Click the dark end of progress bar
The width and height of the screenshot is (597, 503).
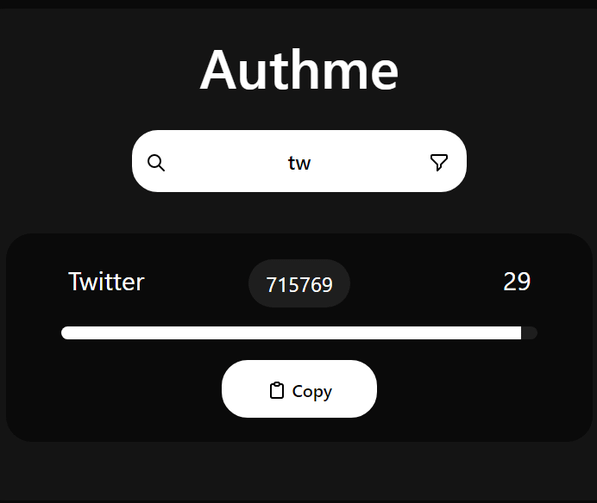tap(529, 333)
